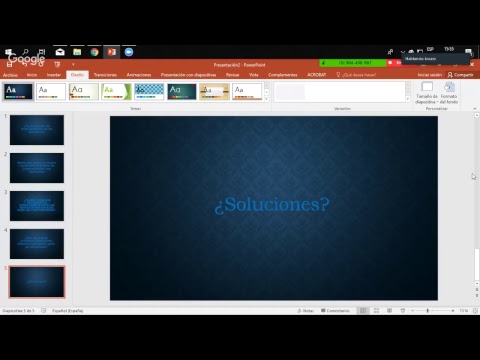Open the Formato del fondo pane
480x360 pixels.
[449, 93]
